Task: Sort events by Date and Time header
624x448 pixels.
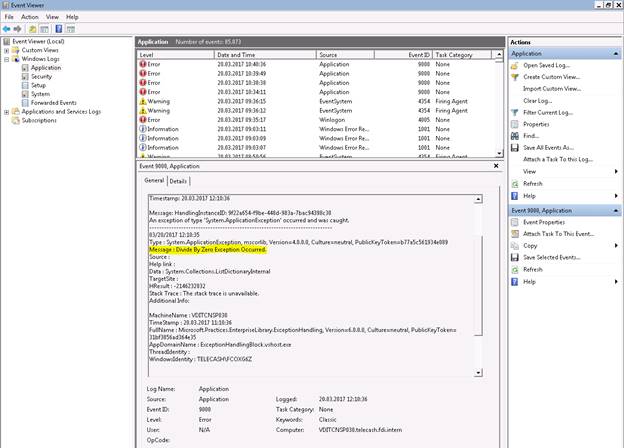Action: tap(265, 55)
